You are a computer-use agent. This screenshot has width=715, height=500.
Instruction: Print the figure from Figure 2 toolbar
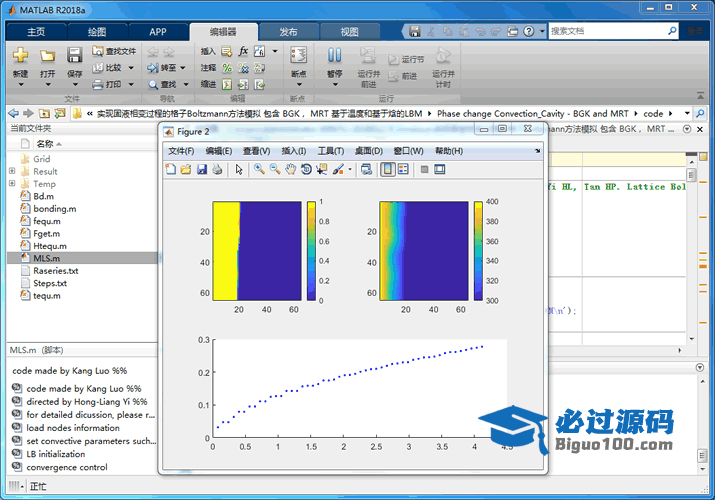[218, 170]
